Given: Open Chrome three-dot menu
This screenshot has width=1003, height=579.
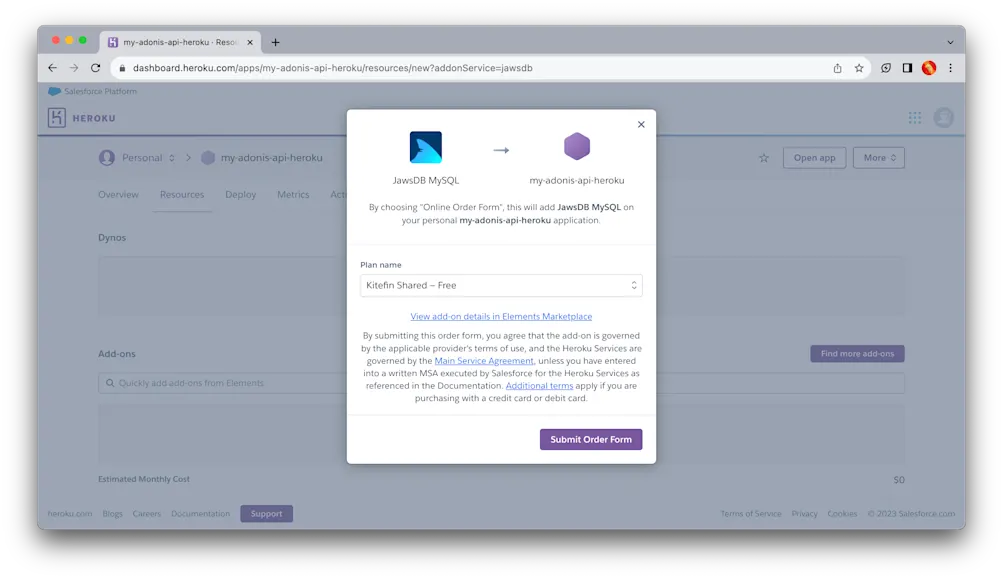Looking at the screenshot, I should [x=951, y=68].
